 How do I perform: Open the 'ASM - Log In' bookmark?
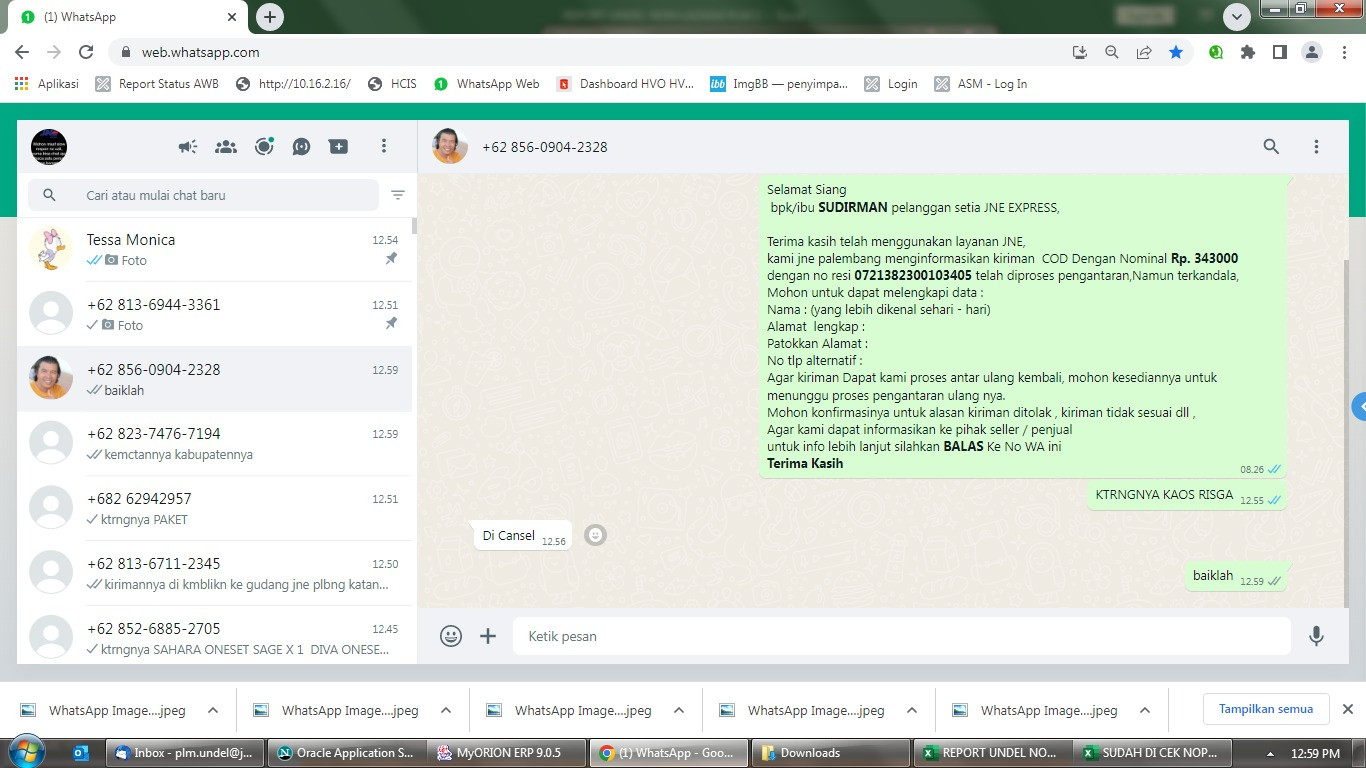tap(981, 84)
